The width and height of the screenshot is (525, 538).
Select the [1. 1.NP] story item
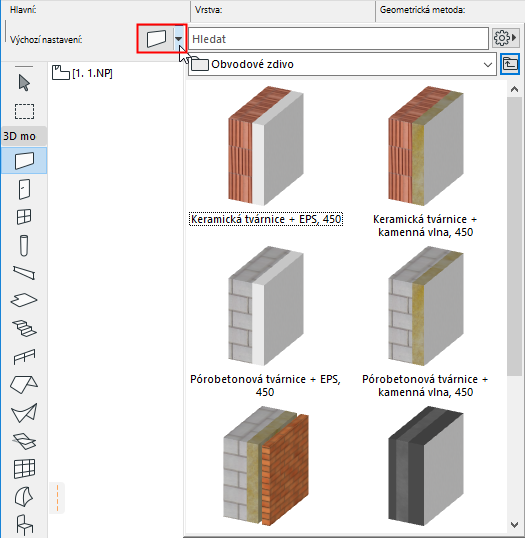(x=82, y=73)
